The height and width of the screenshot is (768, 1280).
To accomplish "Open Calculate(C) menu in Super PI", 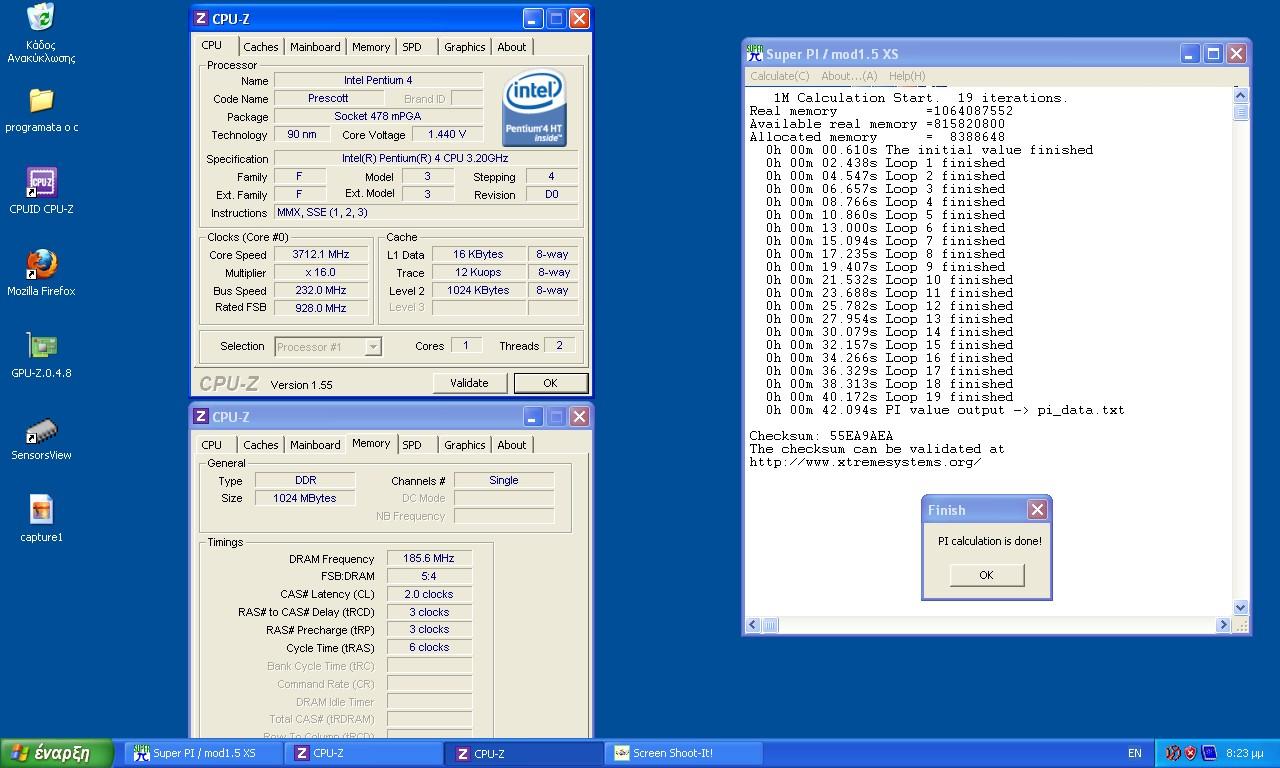I will click(780, 76).
